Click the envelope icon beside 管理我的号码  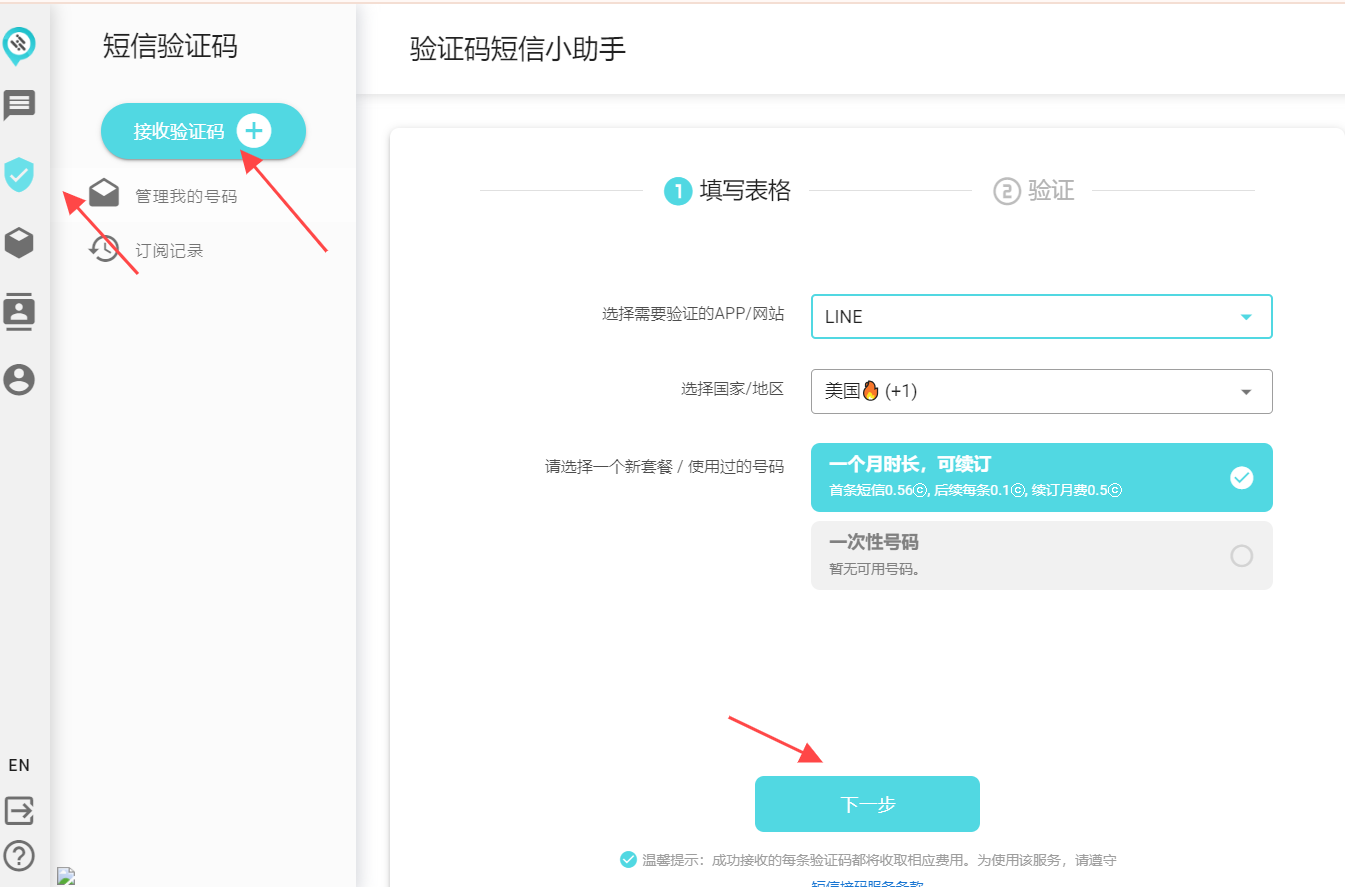[104, 194]
